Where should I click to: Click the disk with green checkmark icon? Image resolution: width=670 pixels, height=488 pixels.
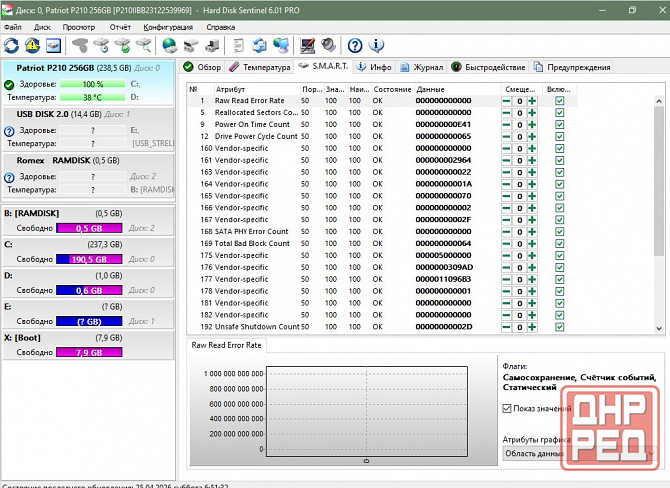[123, 45]
